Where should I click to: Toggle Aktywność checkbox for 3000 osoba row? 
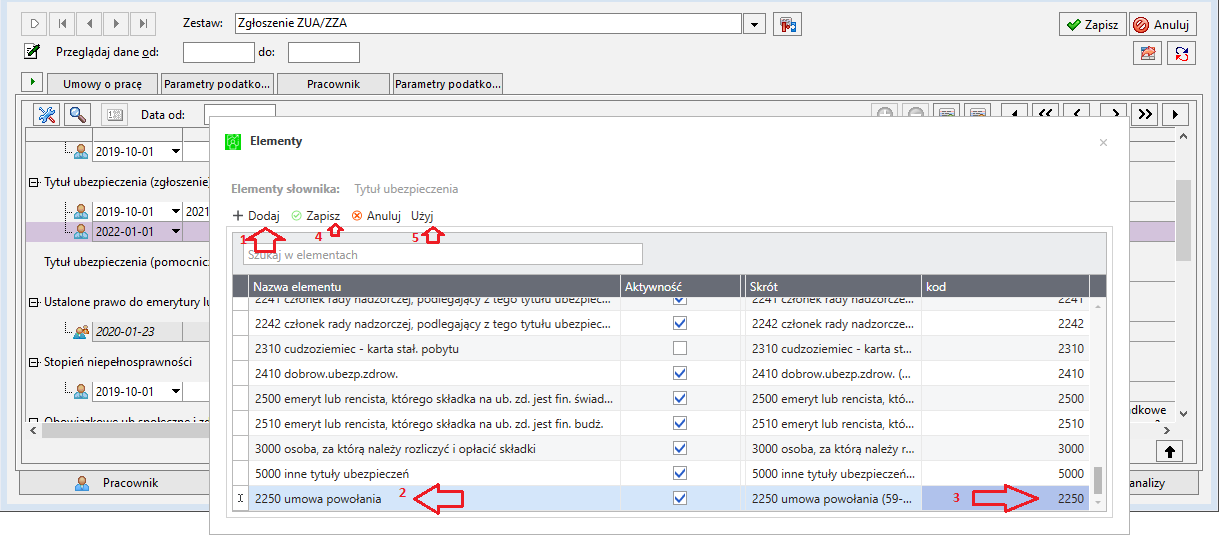[x=681, y=449]
